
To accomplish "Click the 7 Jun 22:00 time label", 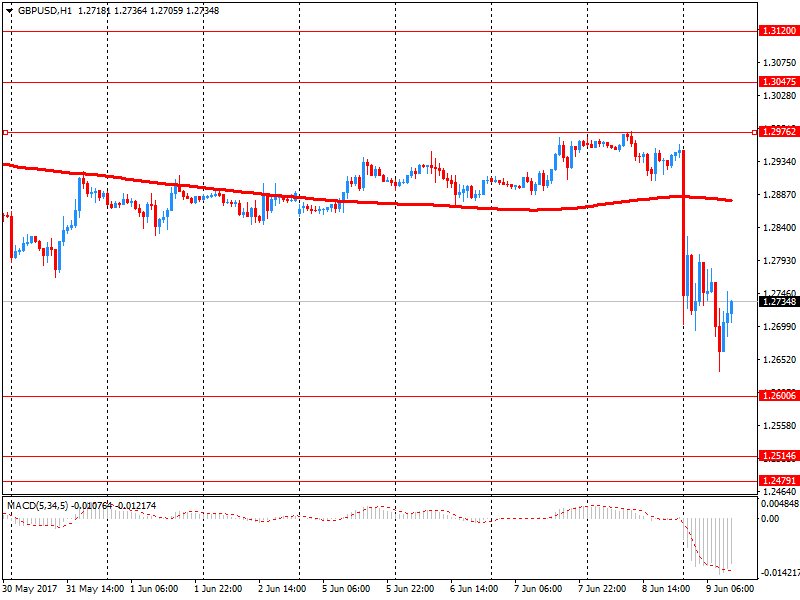I will click(602, 589).
